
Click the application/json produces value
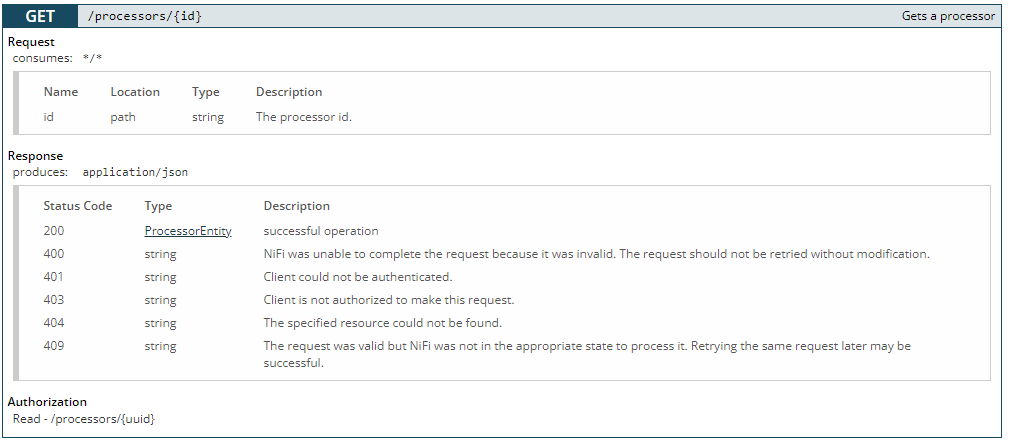135,172
